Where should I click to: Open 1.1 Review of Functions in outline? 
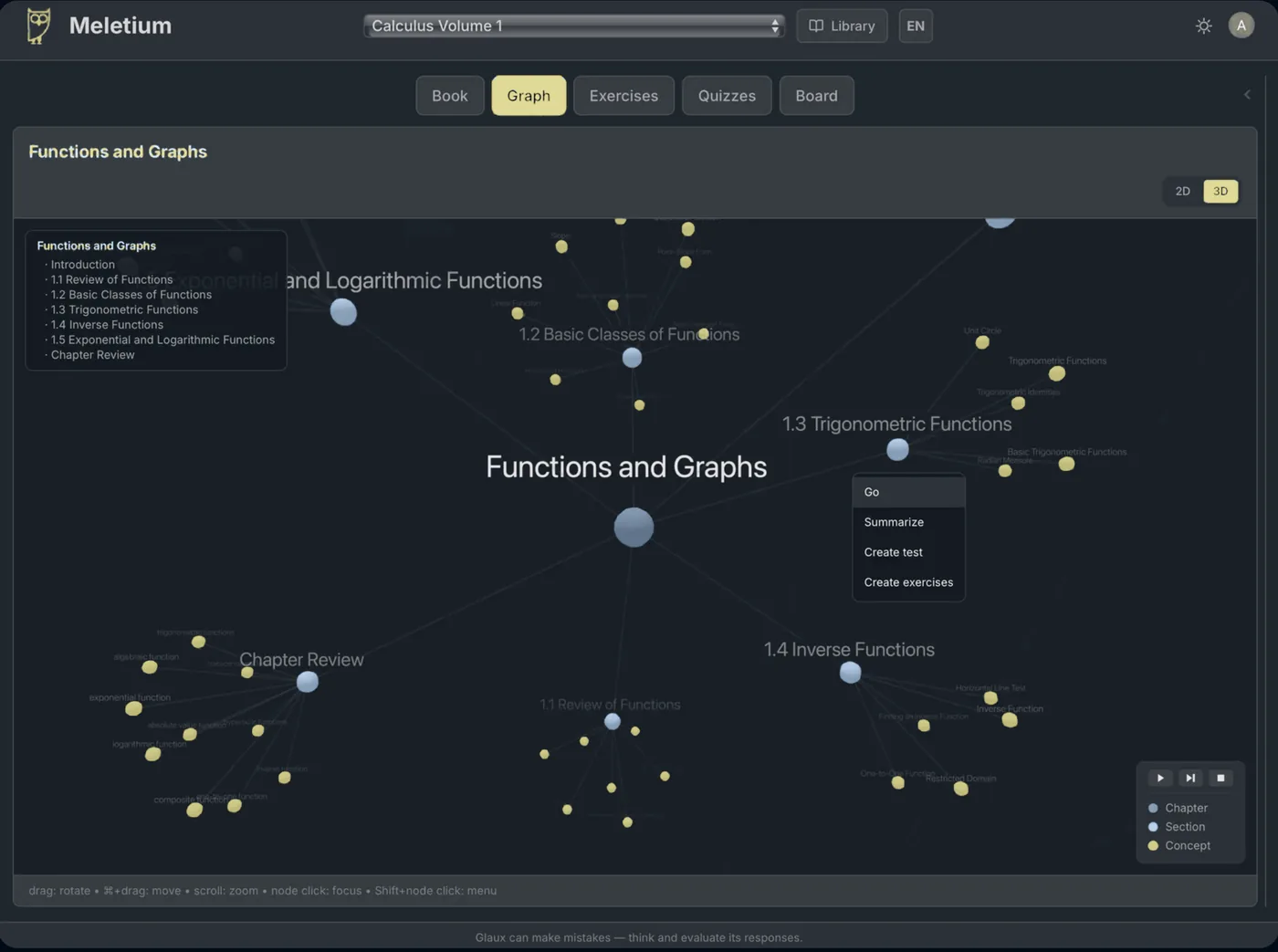point(111,280)
